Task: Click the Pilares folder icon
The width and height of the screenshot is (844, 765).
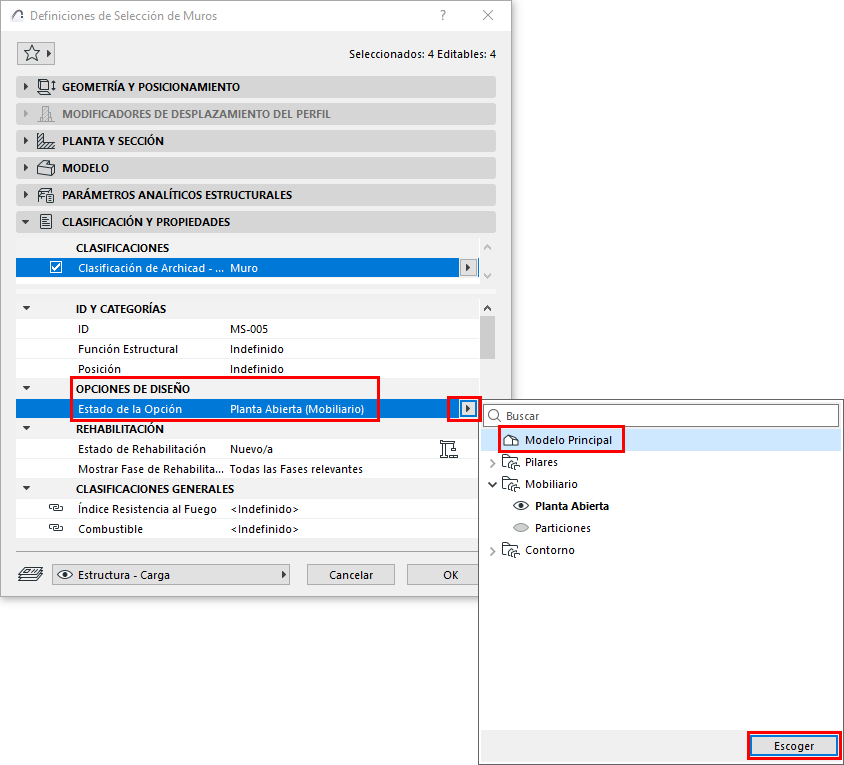Action: click(x=510, y=462)
